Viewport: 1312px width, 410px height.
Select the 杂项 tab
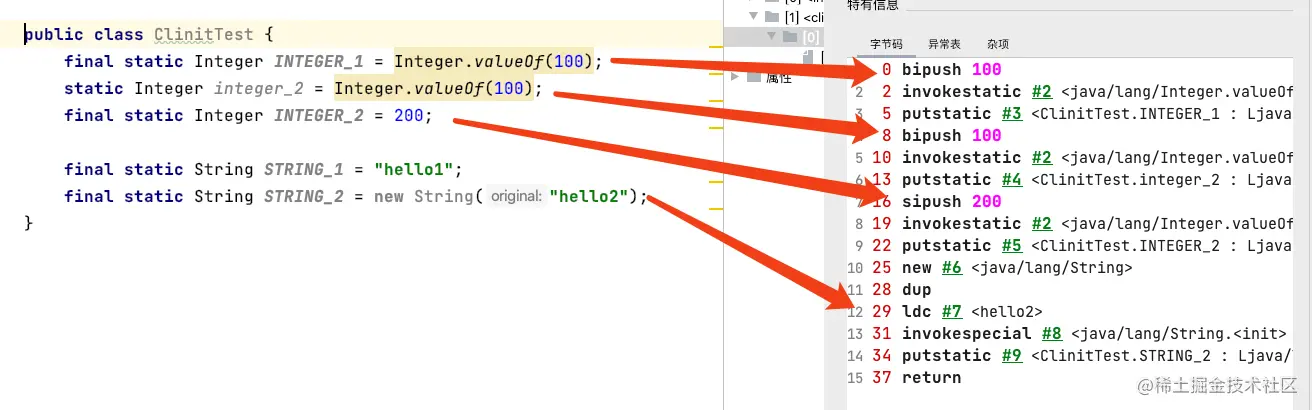997,44
